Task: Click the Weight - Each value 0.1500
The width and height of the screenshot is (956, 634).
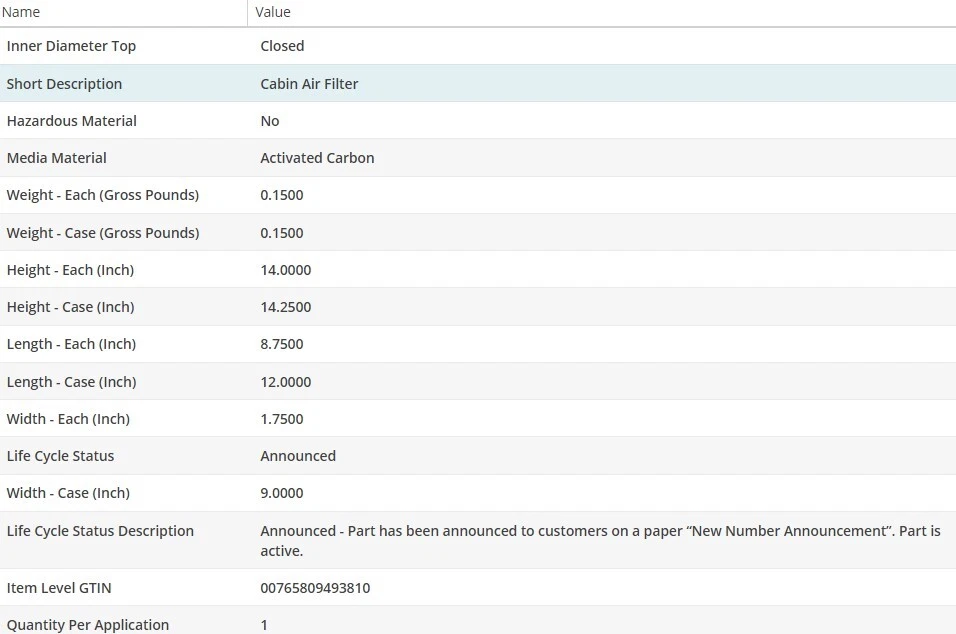Action: 282,196
